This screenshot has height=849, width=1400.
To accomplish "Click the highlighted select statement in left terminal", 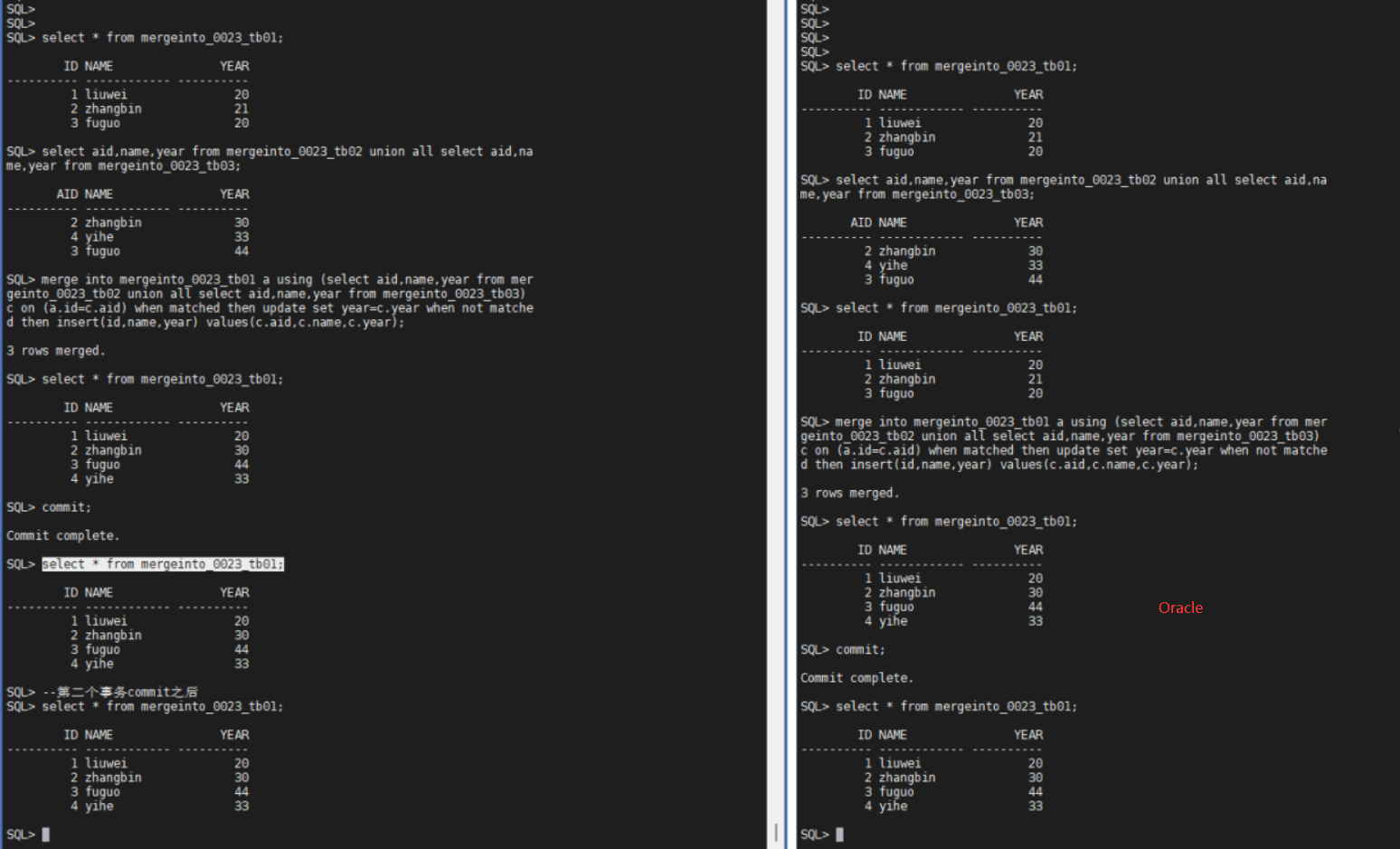I will 163,564.
